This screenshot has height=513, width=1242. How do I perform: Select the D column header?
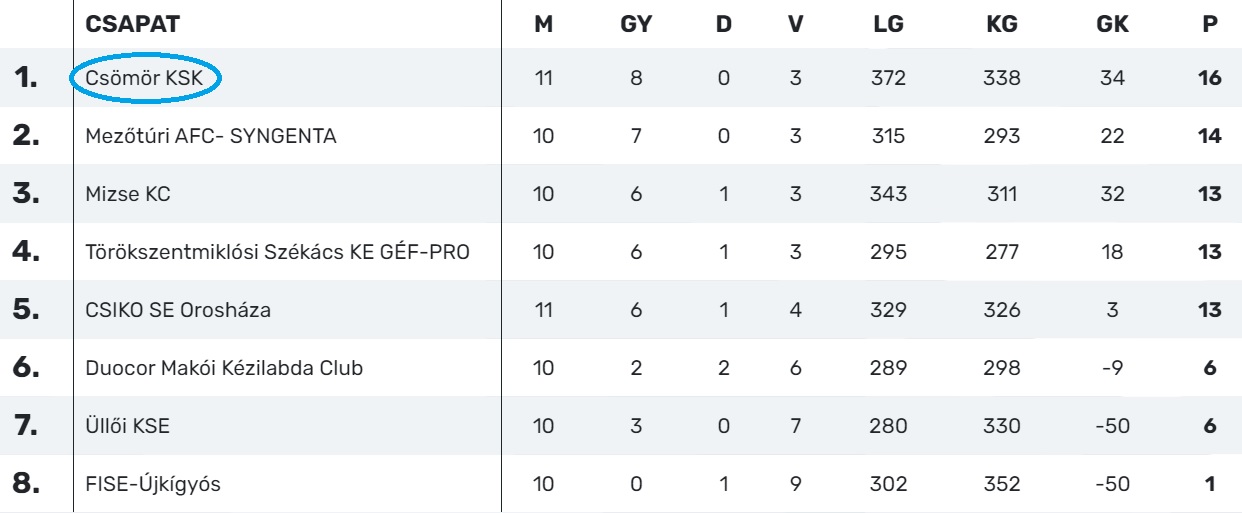pyautogui.click(x=723, y=25)
